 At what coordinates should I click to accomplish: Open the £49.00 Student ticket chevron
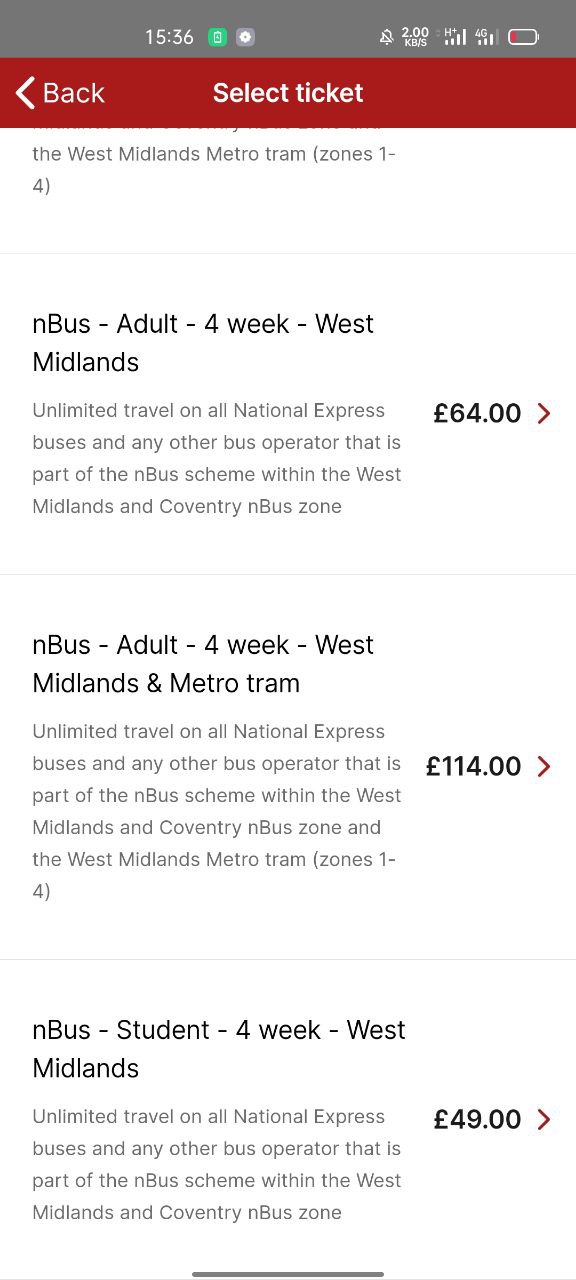(544, 1119)
